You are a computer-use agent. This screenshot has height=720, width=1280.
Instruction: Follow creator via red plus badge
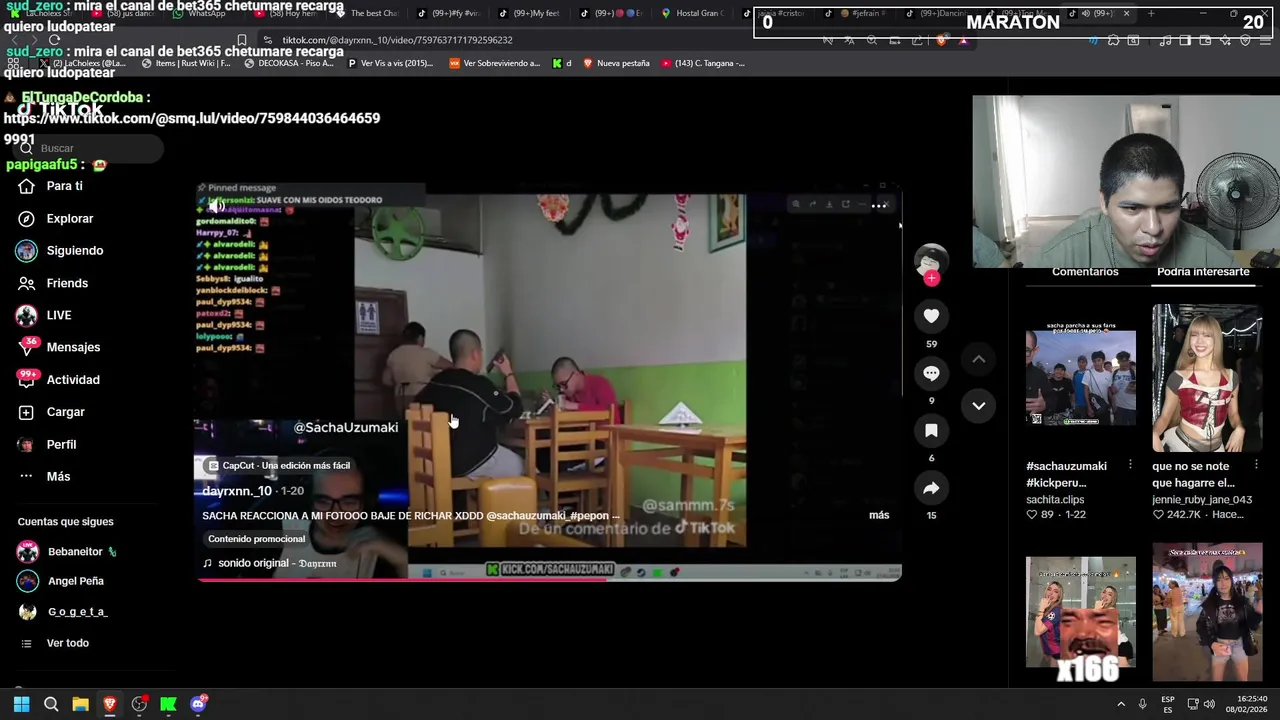[931, 279]
